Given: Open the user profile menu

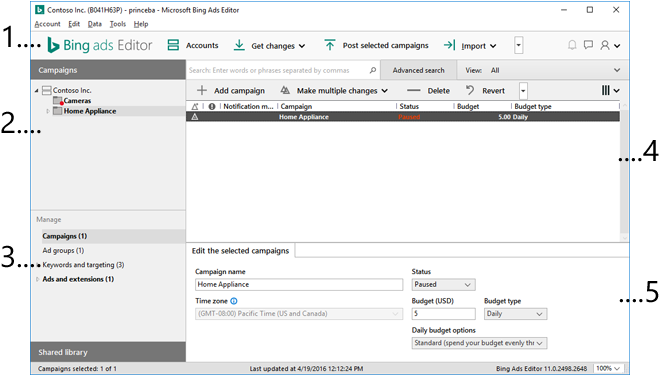Looking at the screenshot, I should [610, 45].
